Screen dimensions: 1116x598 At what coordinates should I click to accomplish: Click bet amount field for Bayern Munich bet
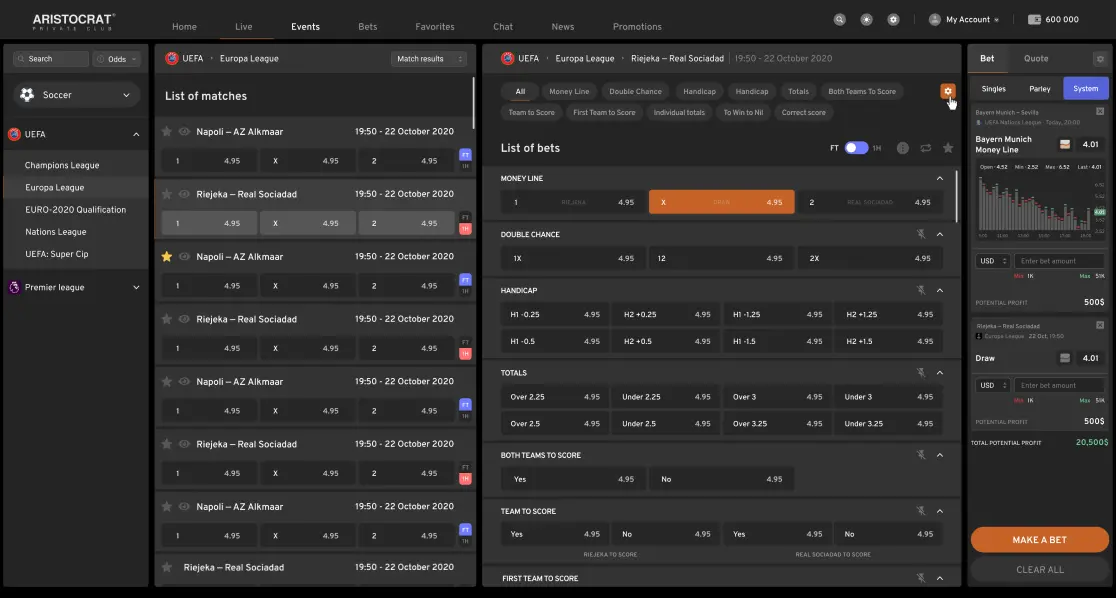point(1059,261)
